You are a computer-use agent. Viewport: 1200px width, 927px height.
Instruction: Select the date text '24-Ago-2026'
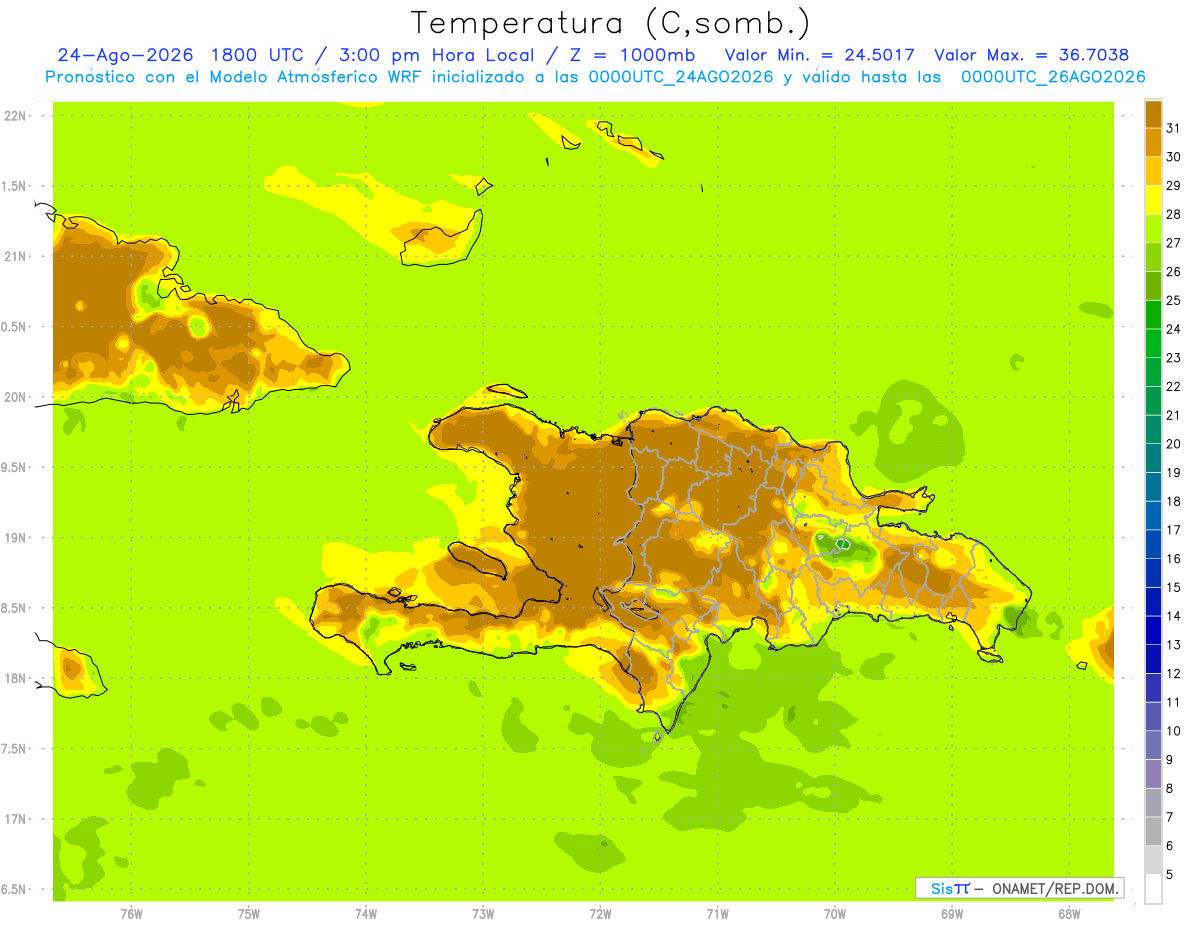(127, 55)
